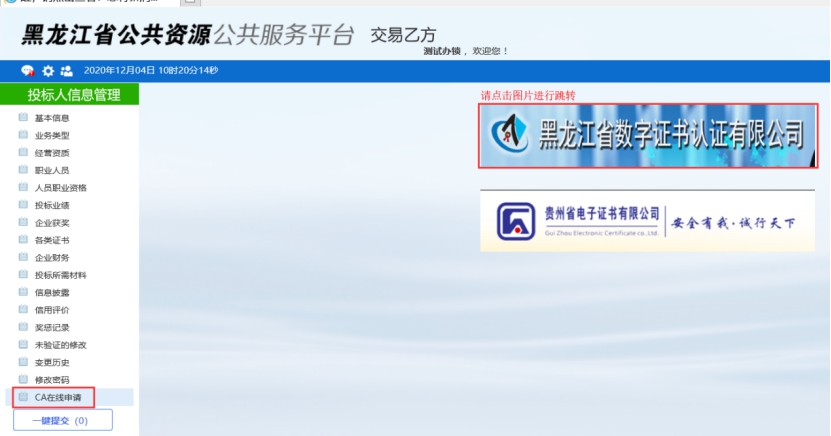Viewport: 831px width, 436px height.
Task: Click the icon next to 企业财务
Action: pyautogui.click(x=23, y=257)
